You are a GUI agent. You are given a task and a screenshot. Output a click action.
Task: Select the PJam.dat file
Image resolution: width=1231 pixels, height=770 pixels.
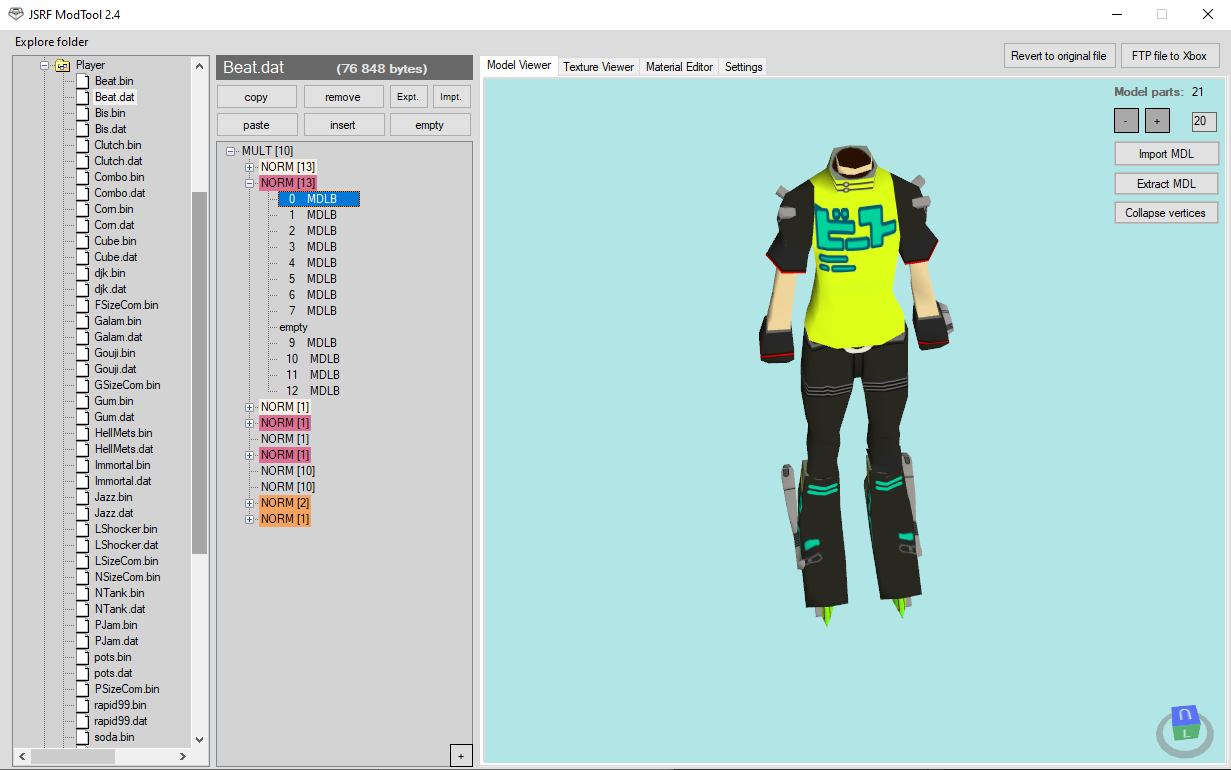point(117,641)
